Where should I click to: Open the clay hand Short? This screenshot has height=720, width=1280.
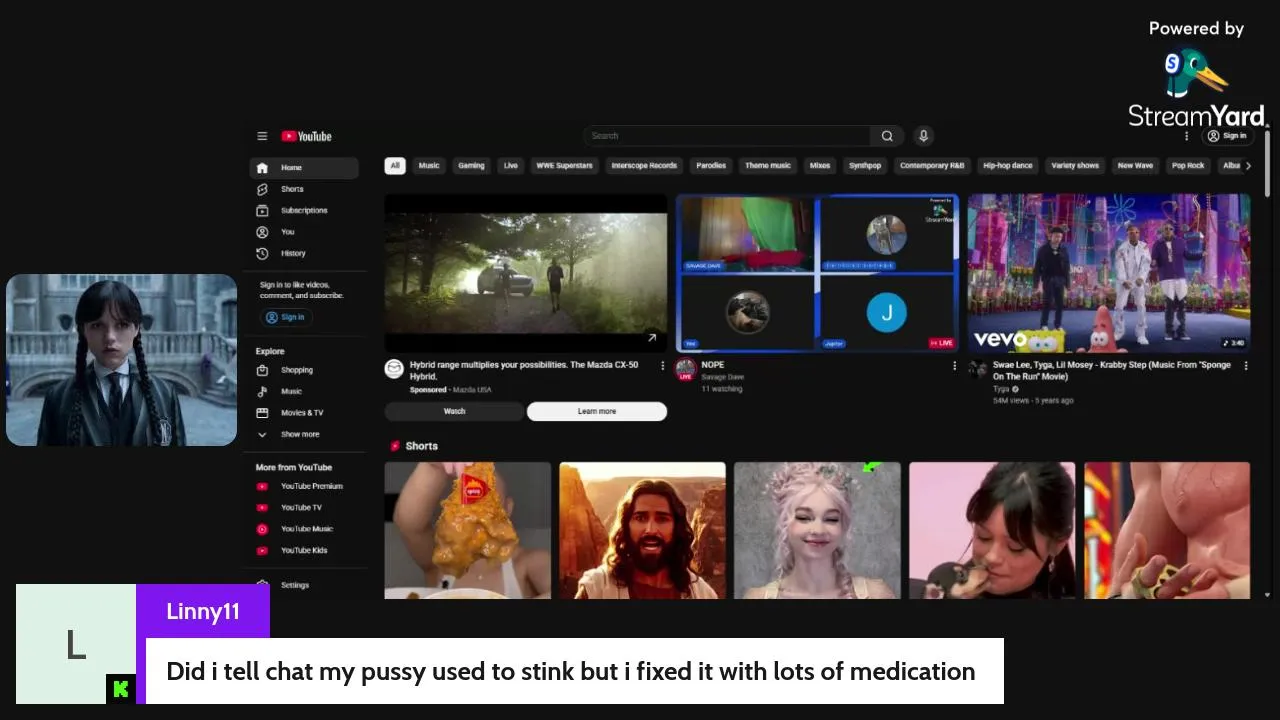tap(1167, 531)
